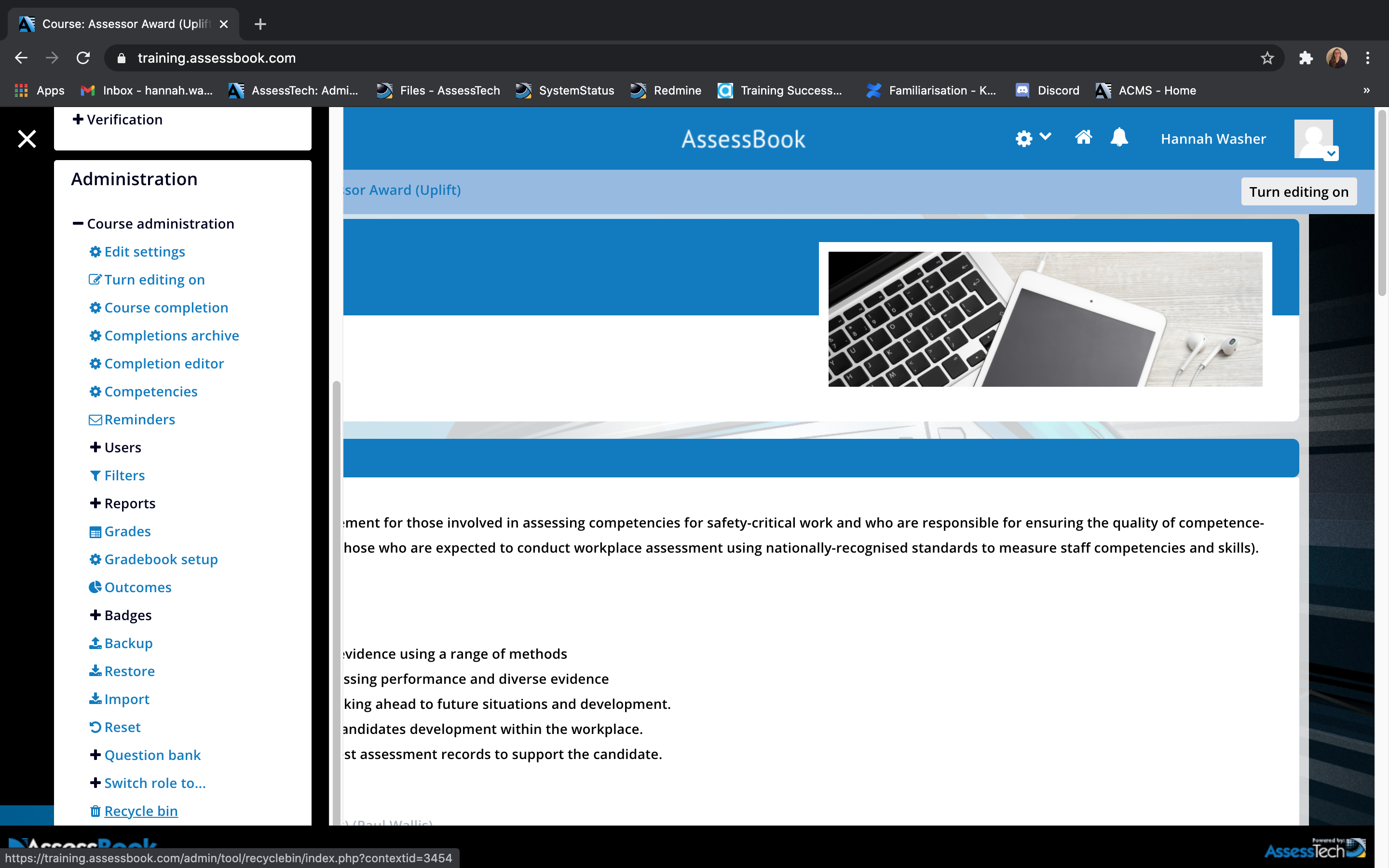Viewport: 1389px width, 868px height.
Task: Open course Import
Action: (x=127, y=699)
